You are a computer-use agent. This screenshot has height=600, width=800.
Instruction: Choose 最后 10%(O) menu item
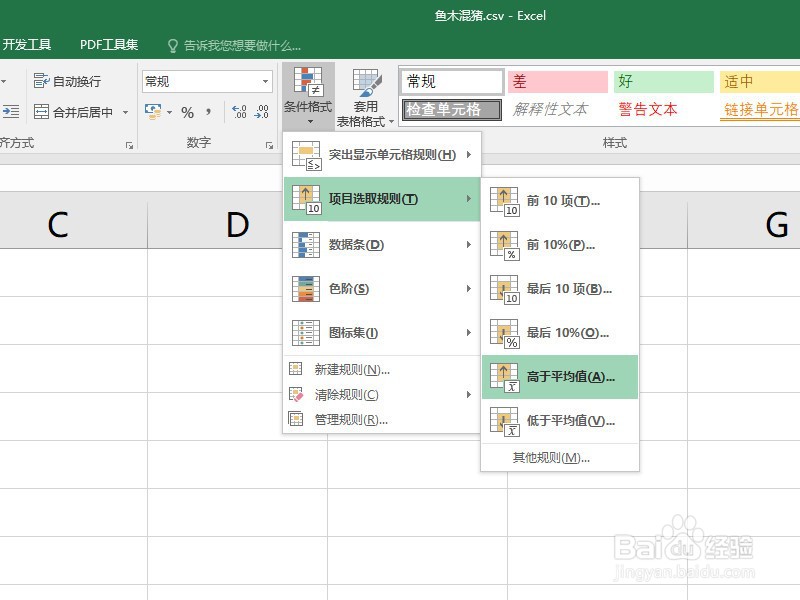[x=560, y=333]
